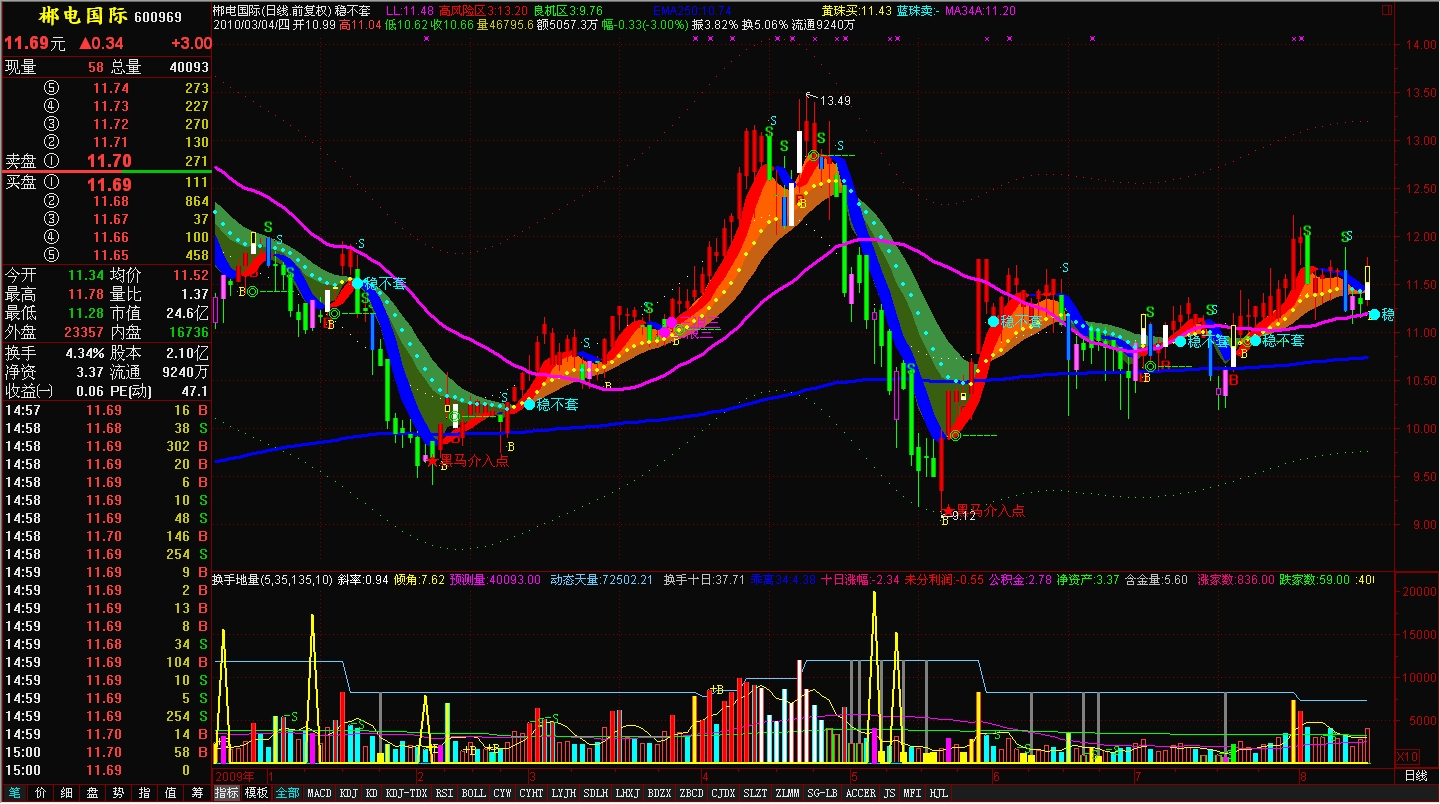
Task: Click the 动态天量:72502.21 value
Action: (601, 579)
